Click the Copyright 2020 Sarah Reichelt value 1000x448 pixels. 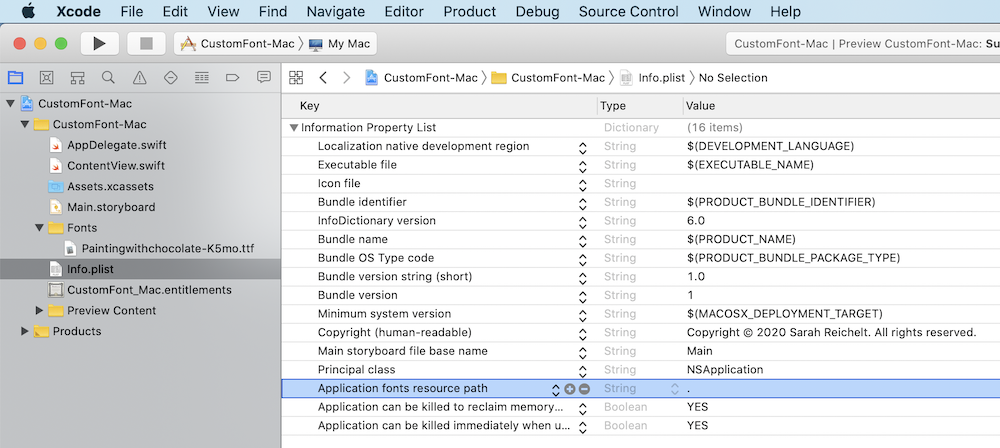coord(832,333)
